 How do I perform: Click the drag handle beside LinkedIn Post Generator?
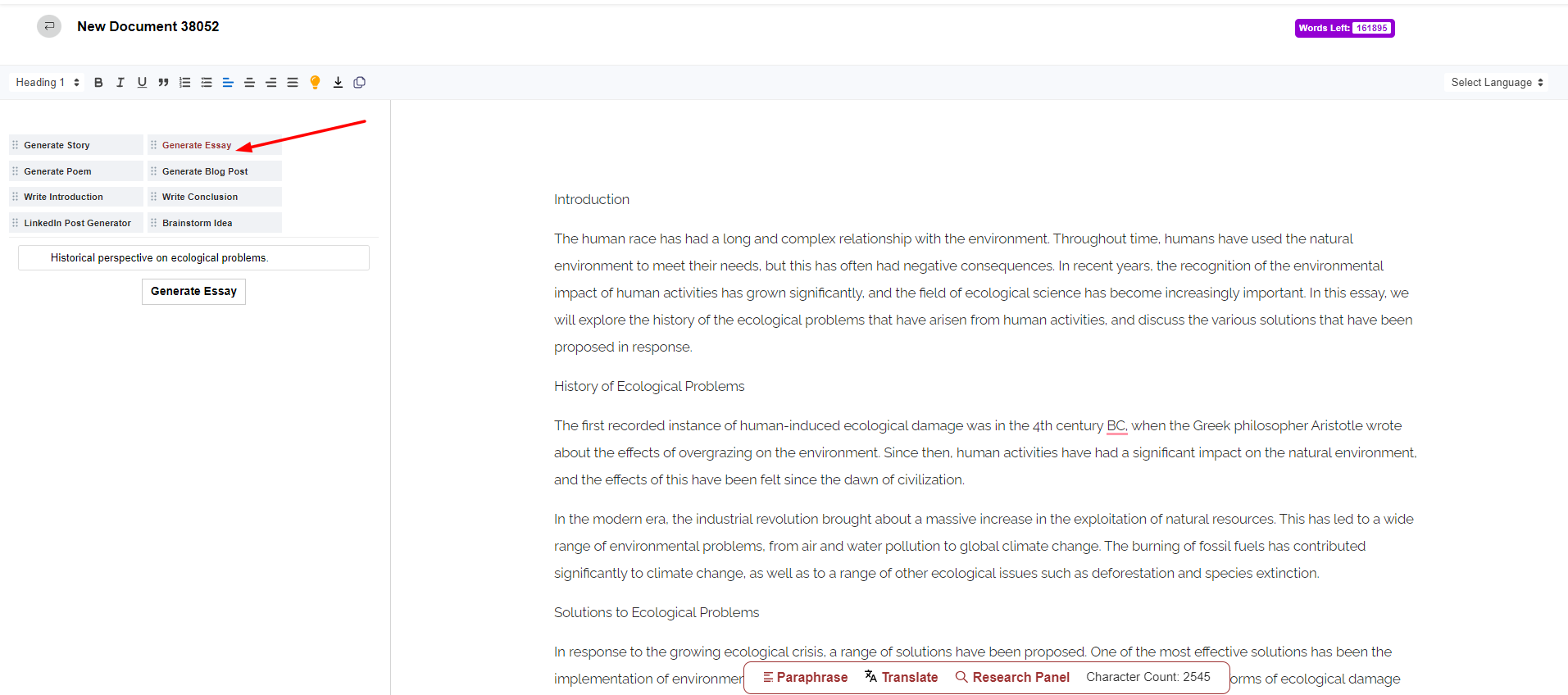(16, 223)
